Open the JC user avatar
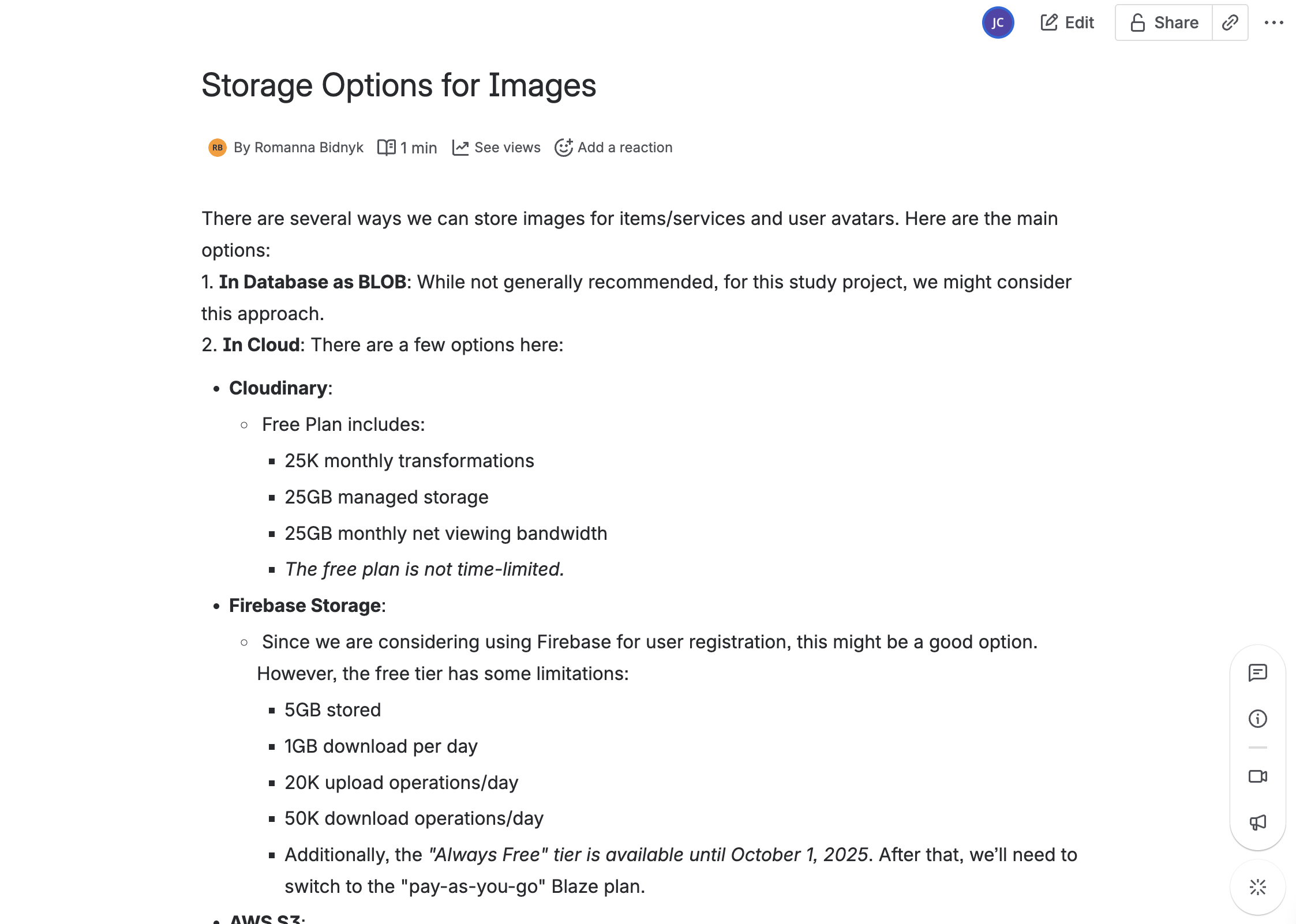The height and width of the screenshot is (924, 1296). (998, 22)
